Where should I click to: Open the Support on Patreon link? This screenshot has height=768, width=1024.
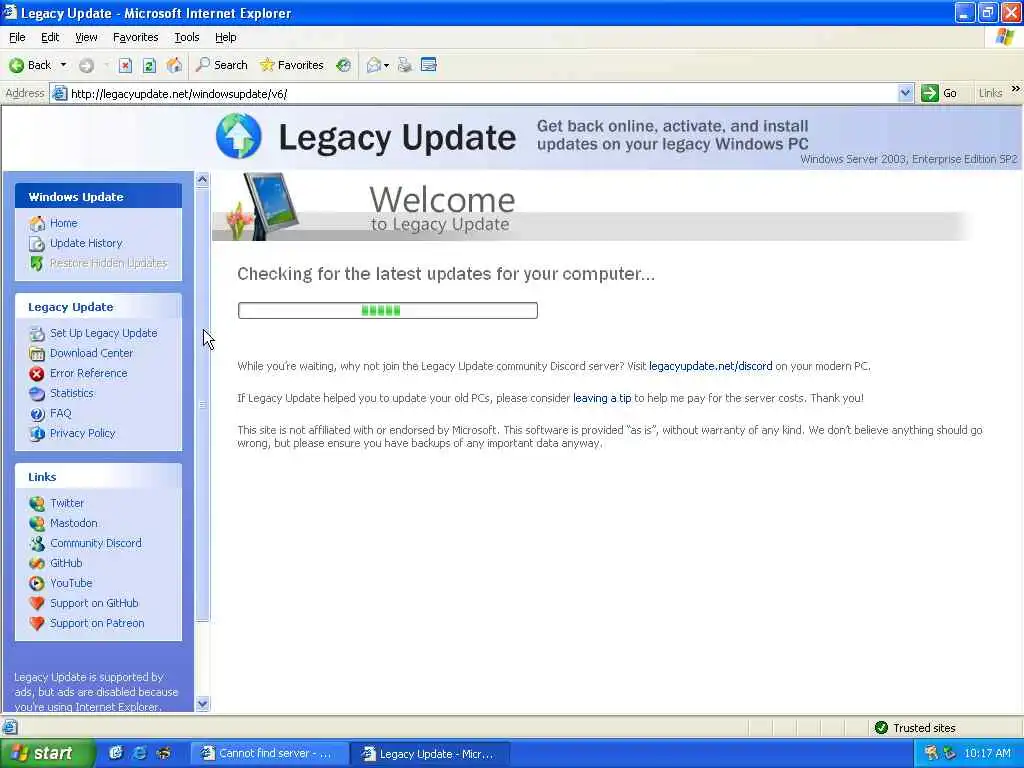(x=97, y=623)
